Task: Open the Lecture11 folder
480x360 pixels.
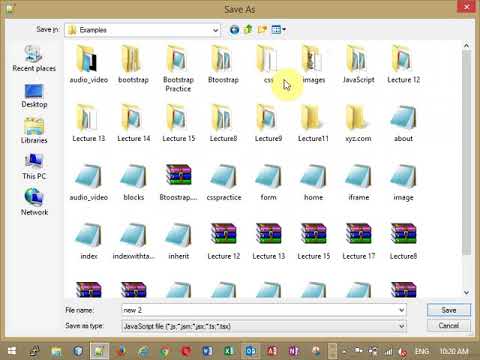Action: 313,123
